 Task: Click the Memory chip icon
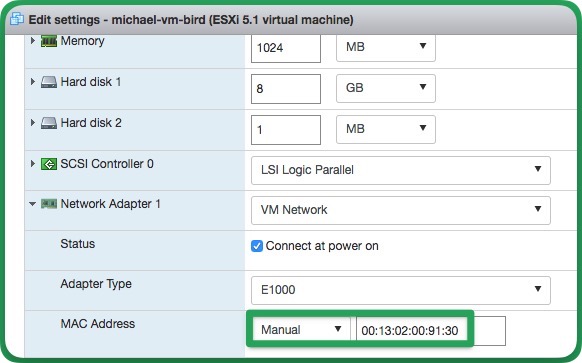pos(49,41)
